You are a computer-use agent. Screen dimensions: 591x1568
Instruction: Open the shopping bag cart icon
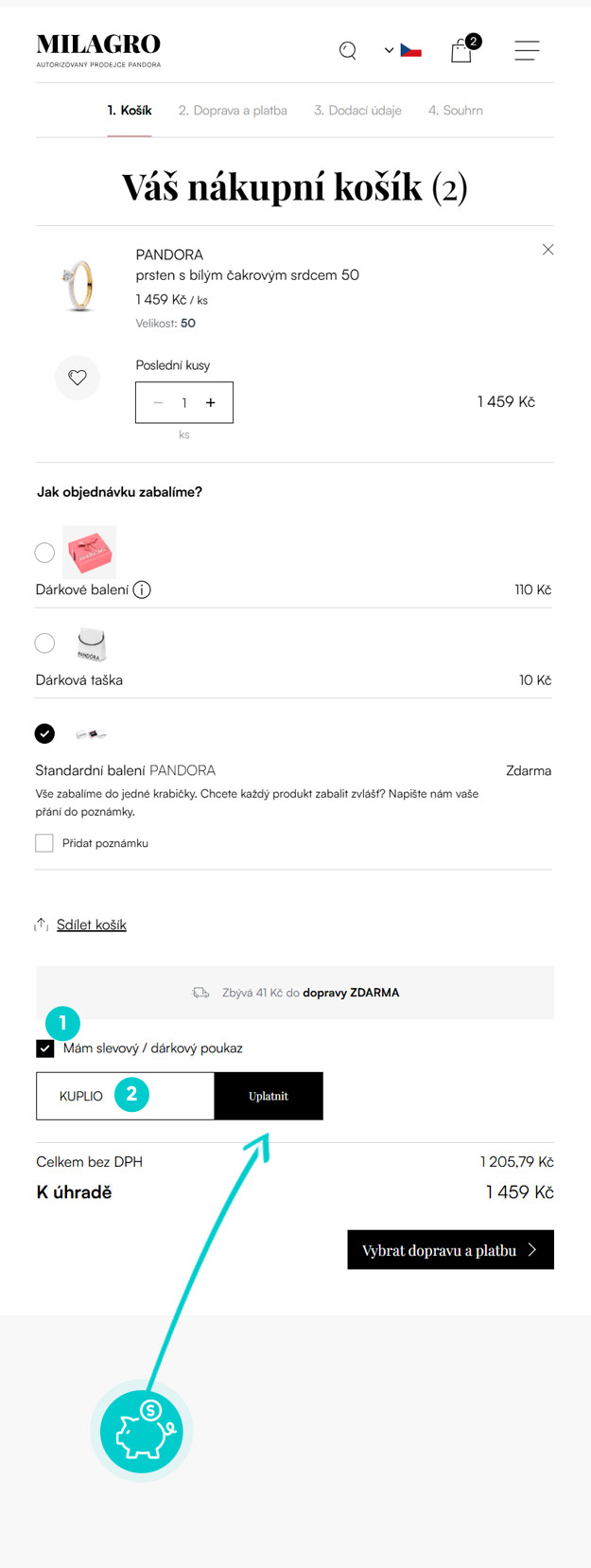coord(461,50)
